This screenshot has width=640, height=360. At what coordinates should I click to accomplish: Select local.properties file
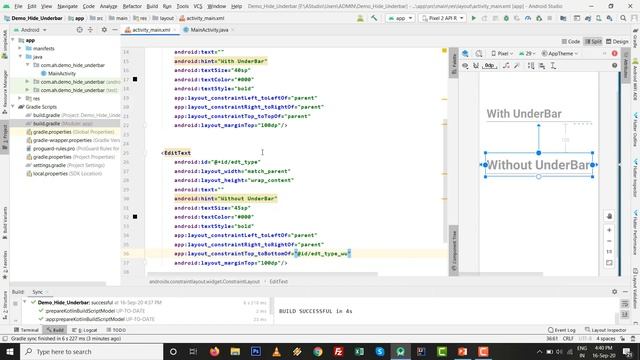(x=50, y=173)
